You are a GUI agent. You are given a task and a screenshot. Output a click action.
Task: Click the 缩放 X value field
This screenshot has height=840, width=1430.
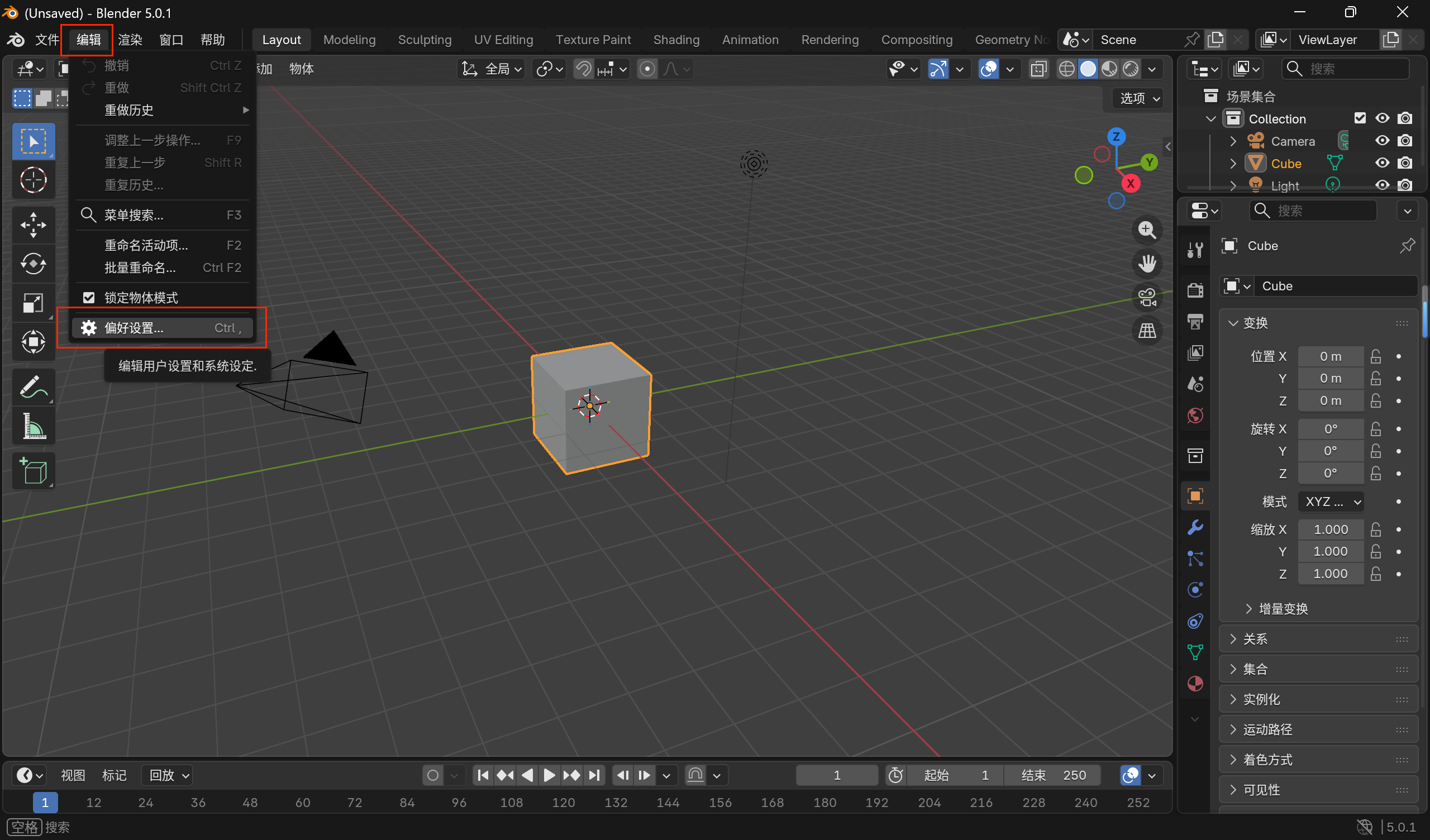coord(1330,529)
